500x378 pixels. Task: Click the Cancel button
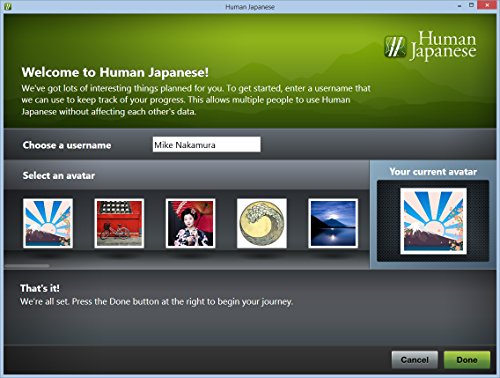(x=415, y=360)
